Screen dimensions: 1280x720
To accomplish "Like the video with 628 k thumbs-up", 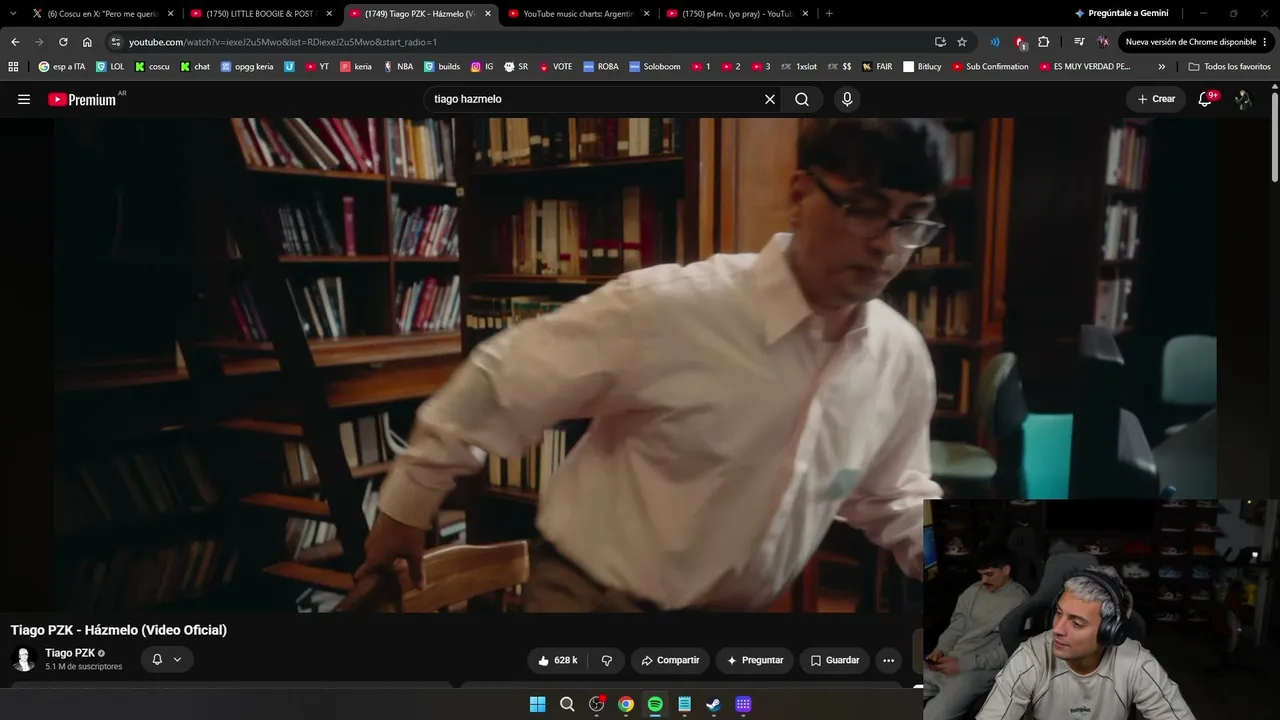I will (558, 660).
